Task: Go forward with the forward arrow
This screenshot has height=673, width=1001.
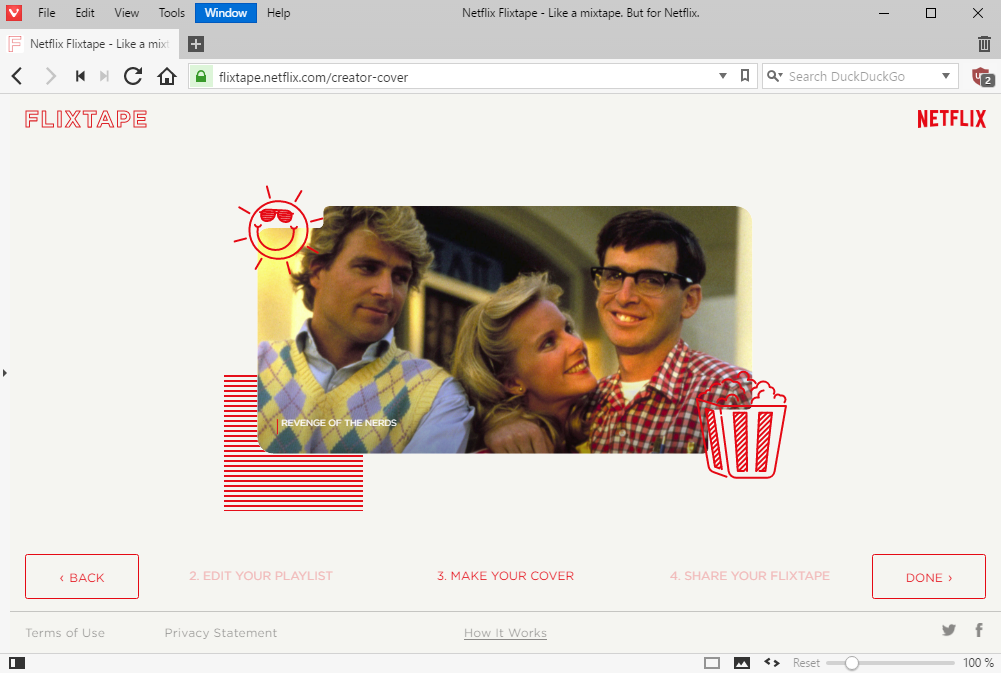Action: tap(50, 77)
